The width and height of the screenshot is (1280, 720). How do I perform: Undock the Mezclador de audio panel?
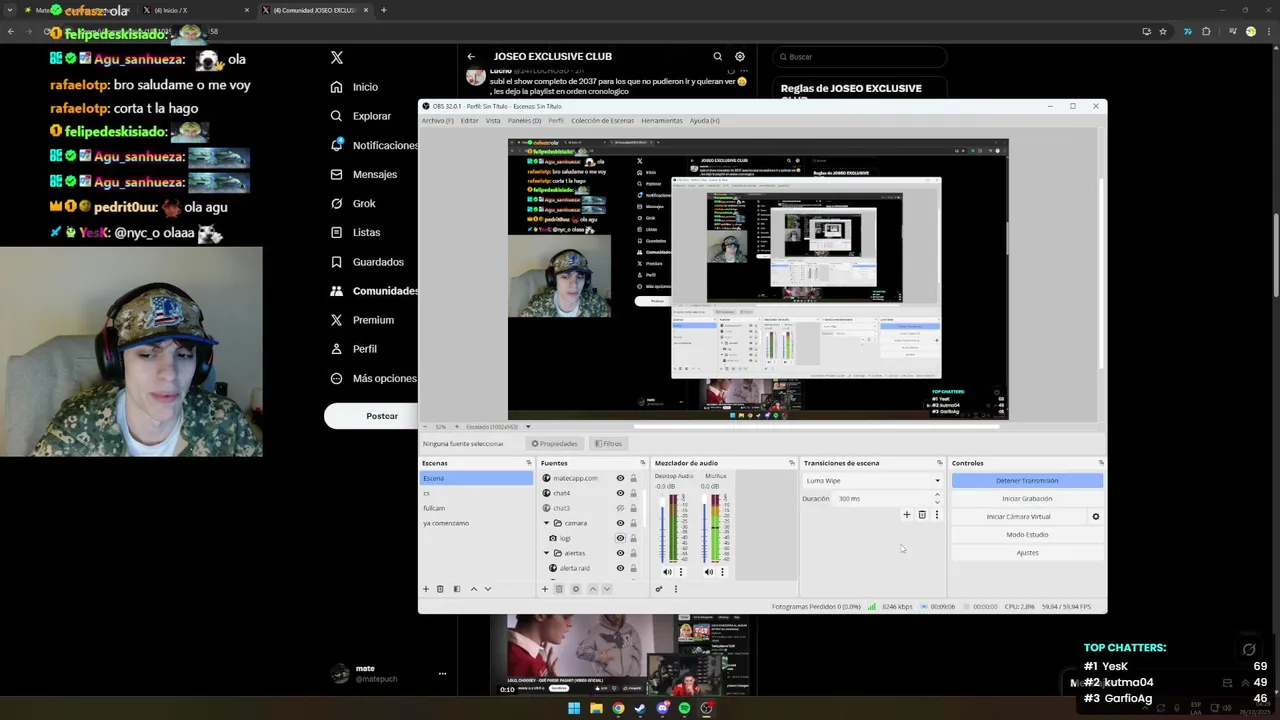(792, 463)
